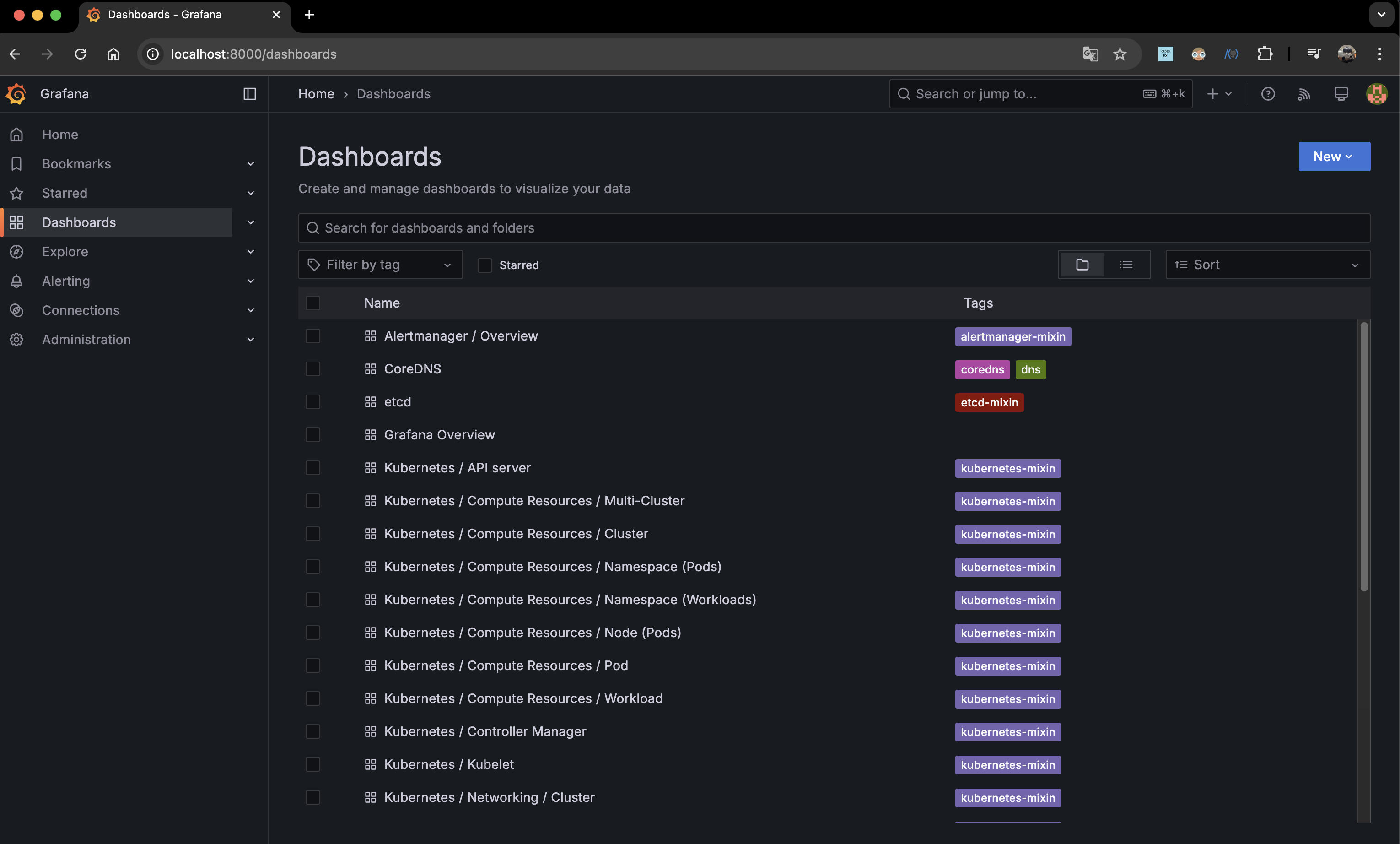
Task: Expand the Bookmarks section chevron
Action: (x=251, y=164)
